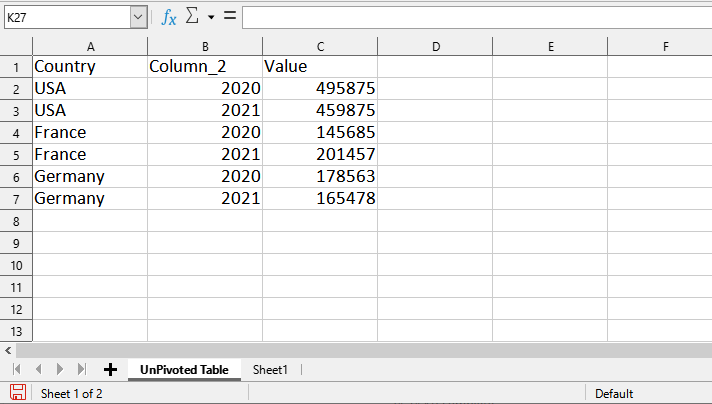Viewport: 712px width, 404px height.
Task: Click the Formula equals sign icon
Action: pos(230,16)
